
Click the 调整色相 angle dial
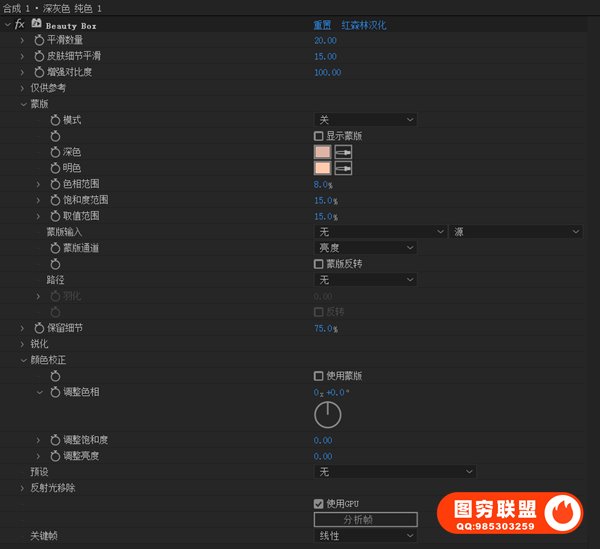click(x=327, y=415)
